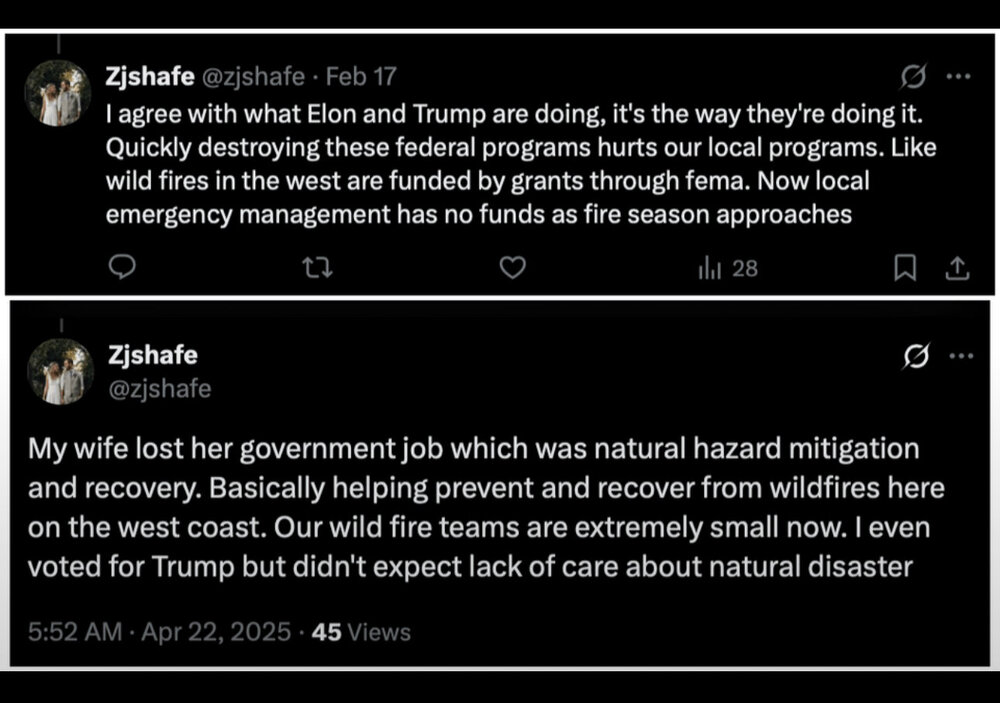
Task: Click the Grok icon on the Feb 17 tweet
Action: pyautogui.click(x=913, y=77)
